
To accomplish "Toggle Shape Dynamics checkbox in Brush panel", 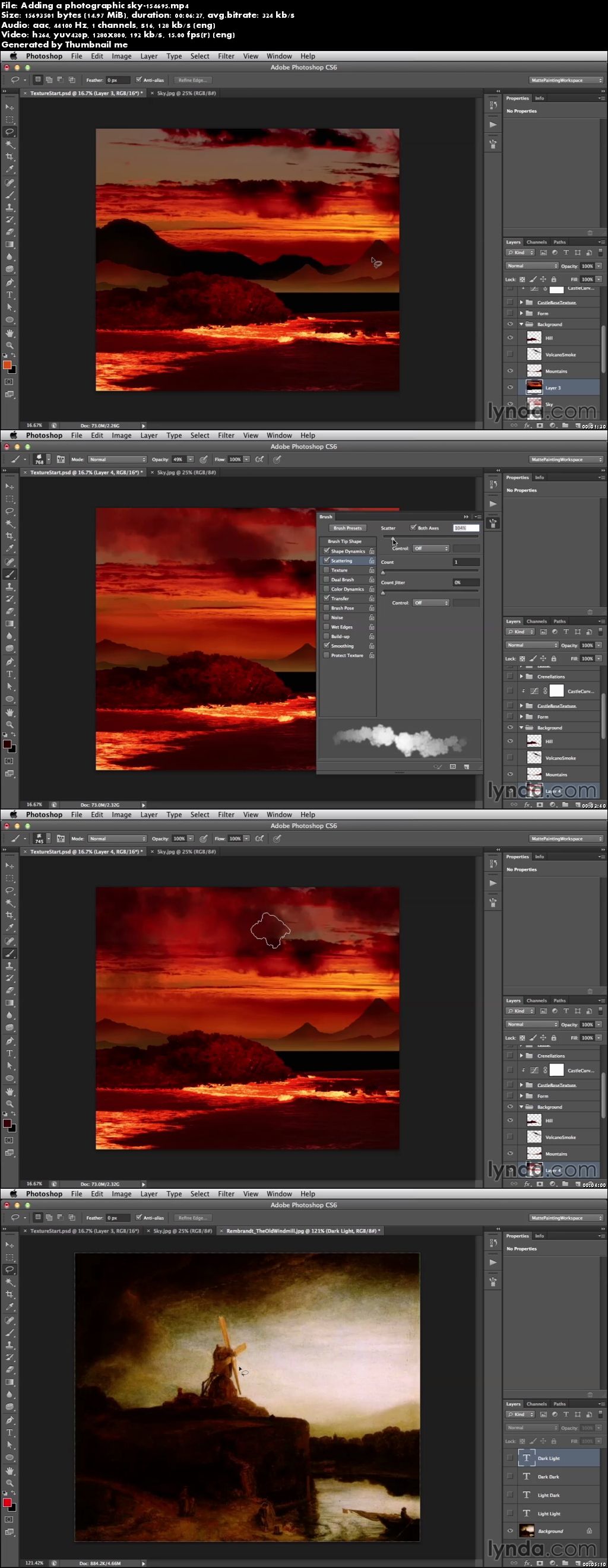I will pos(327,551).
